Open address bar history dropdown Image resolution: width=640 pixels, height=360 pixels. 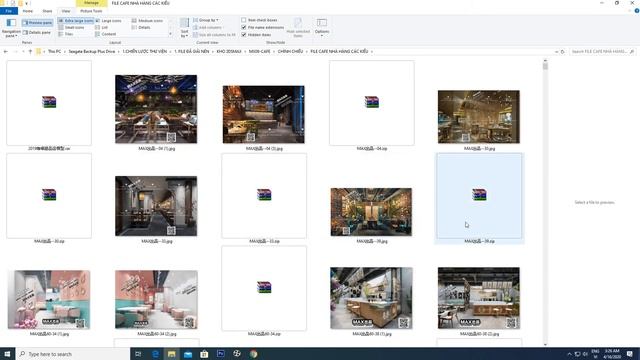click(556, 52)
